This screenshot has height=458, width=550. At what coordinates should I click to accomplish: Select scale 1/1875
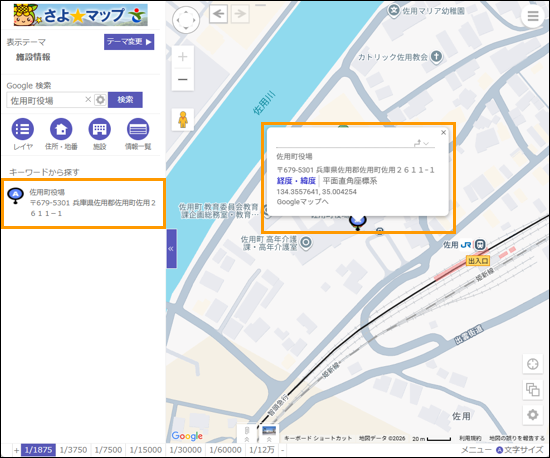pos(38,450)
